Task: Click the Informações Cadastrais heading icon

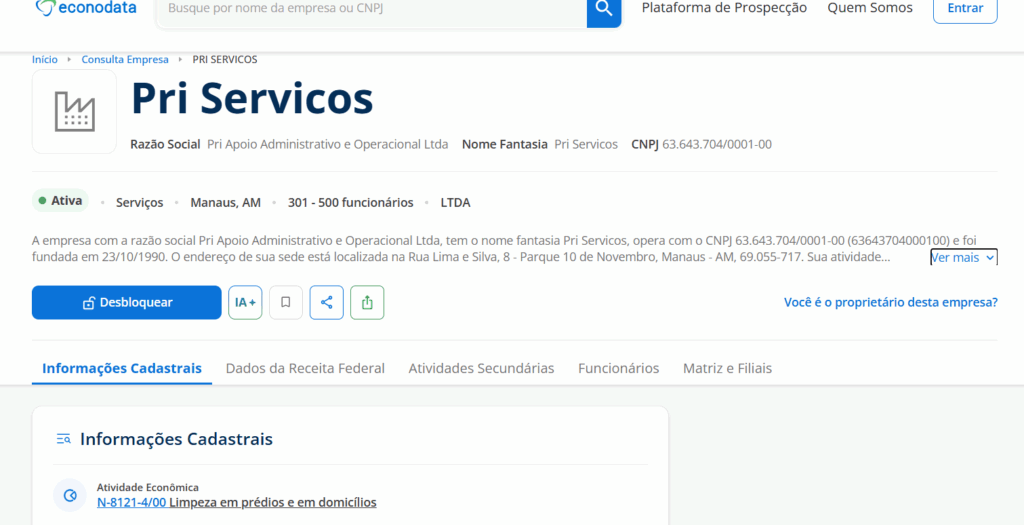Action: point(64,439)
